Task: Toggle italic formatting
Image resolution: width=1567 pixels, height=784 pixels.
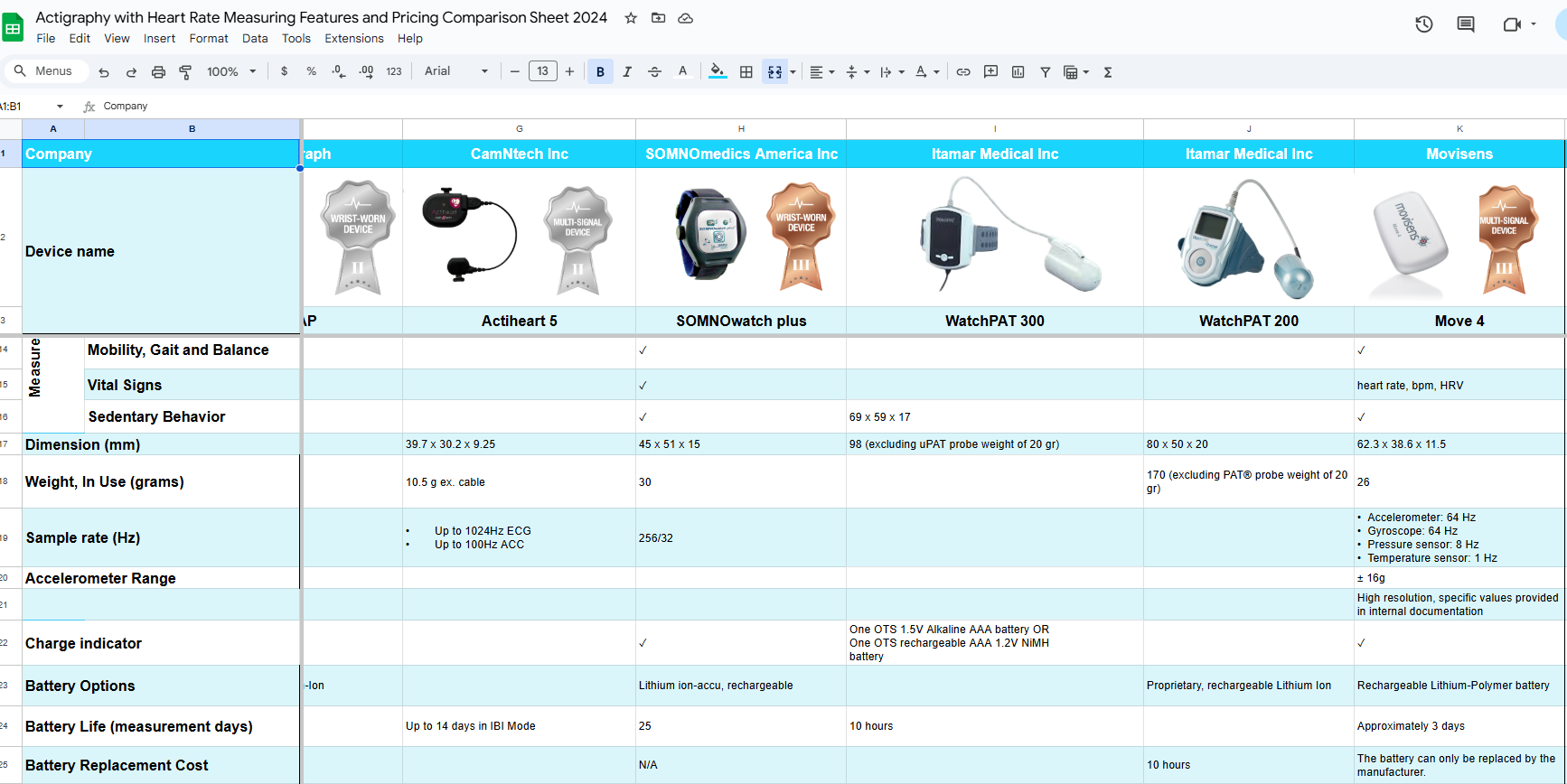Action: click(627, 71)
